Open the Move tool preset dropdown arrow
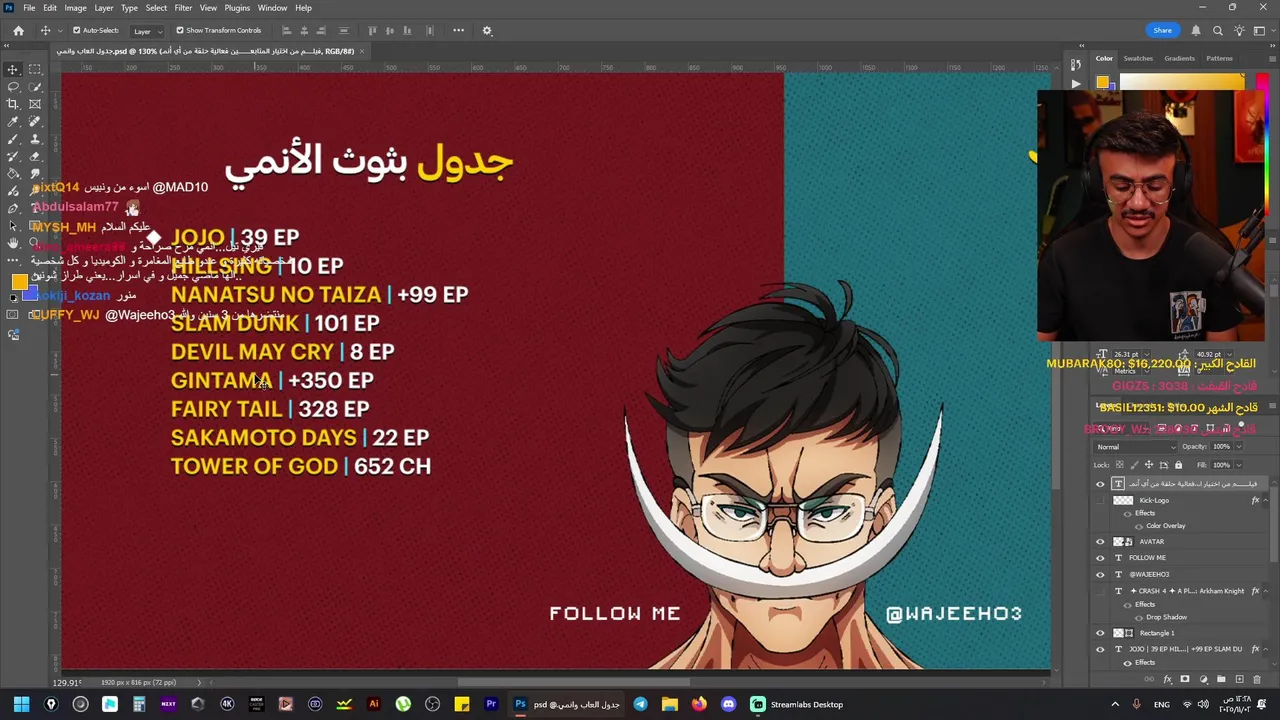 click(x=59, y=31)
